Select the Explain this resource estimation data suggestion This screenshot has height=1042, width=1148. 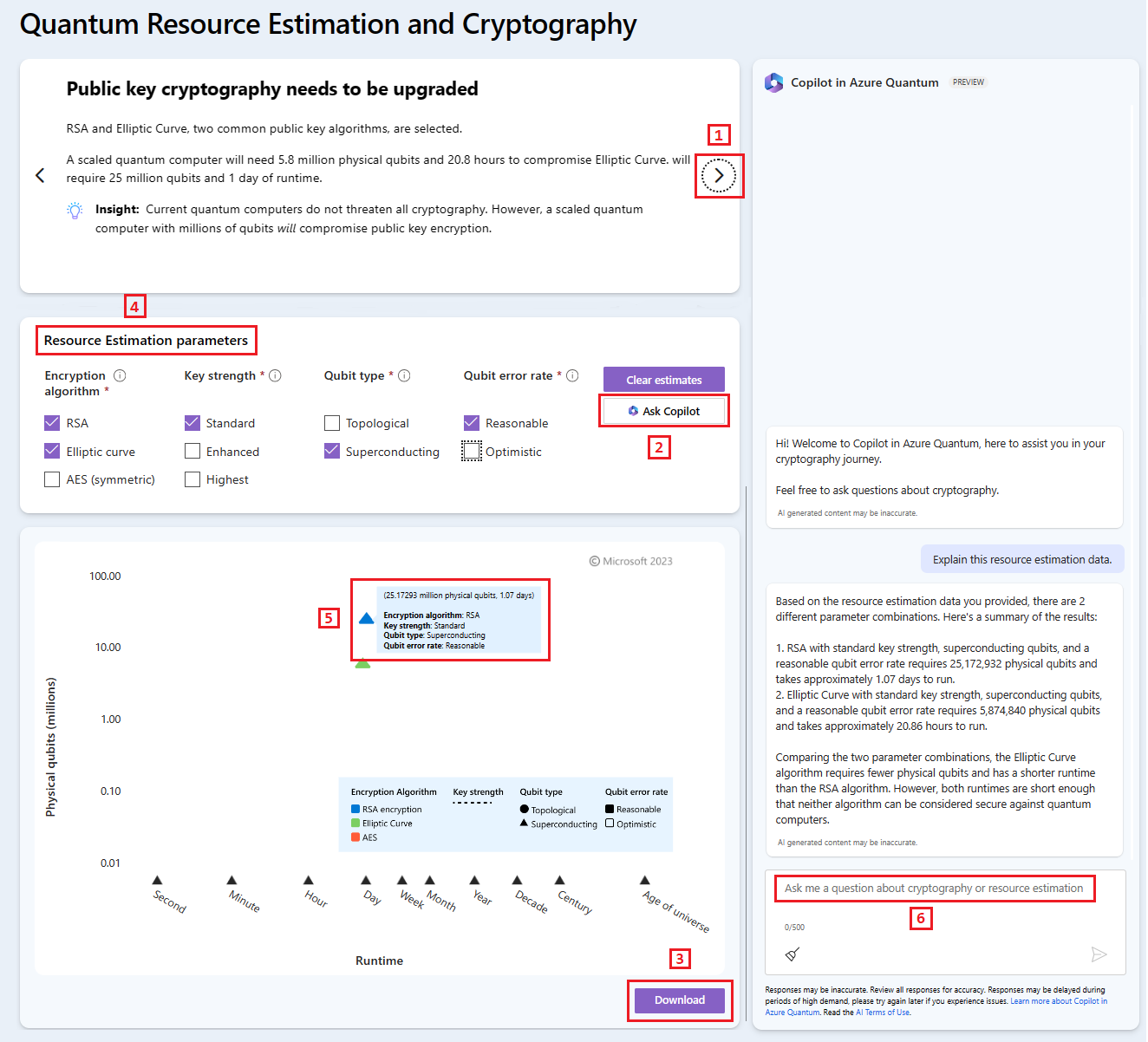coord(1022,558)
